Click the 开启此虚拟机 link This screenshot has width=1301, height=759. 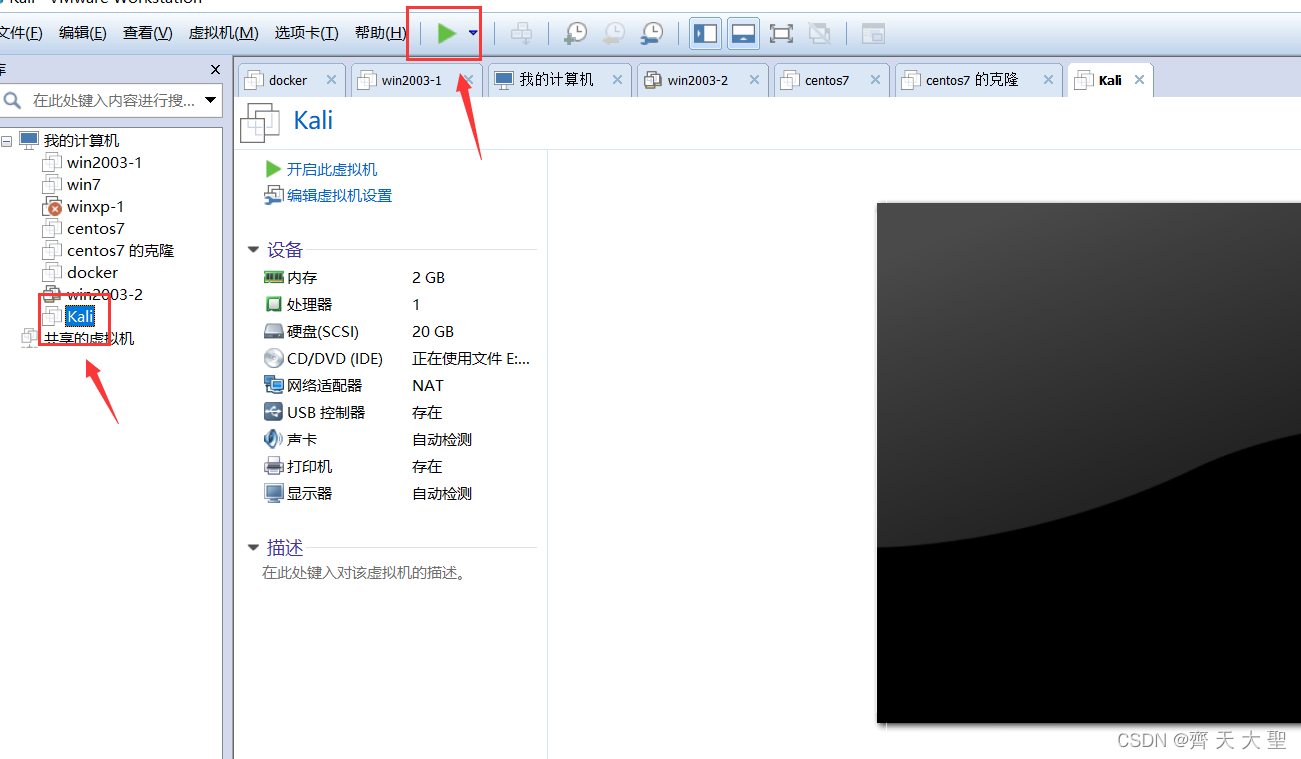(x=332, y=170)
